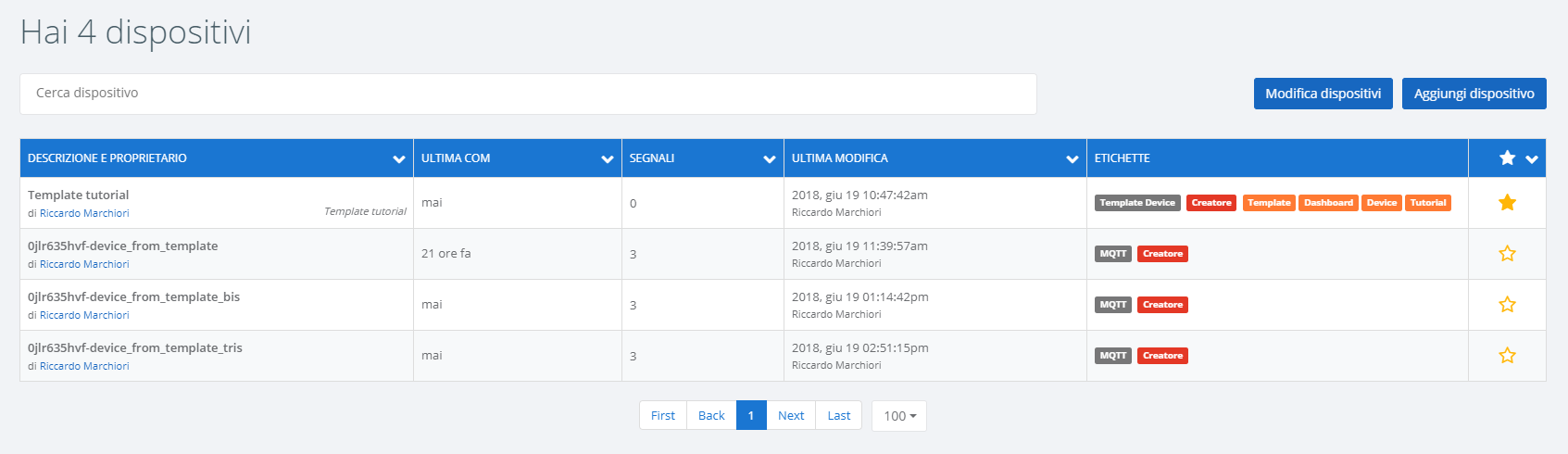This screenshot has width=1568, height=454.
Task: Click MQTT tag in device_from_template_bis row
Action: 1113,305
